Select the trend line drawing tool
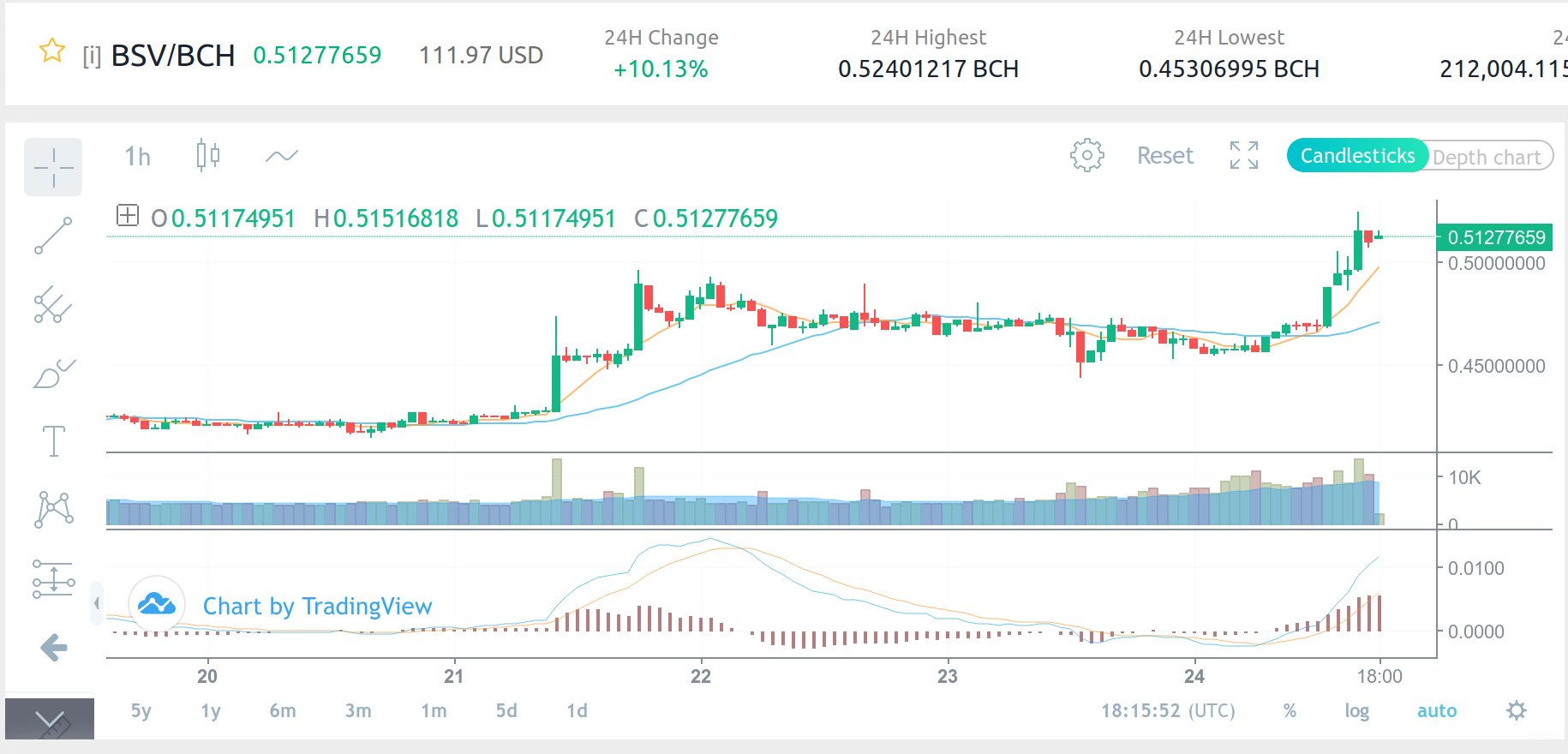1568x754 pixels. pyautogui.click(x=53, y=236)
